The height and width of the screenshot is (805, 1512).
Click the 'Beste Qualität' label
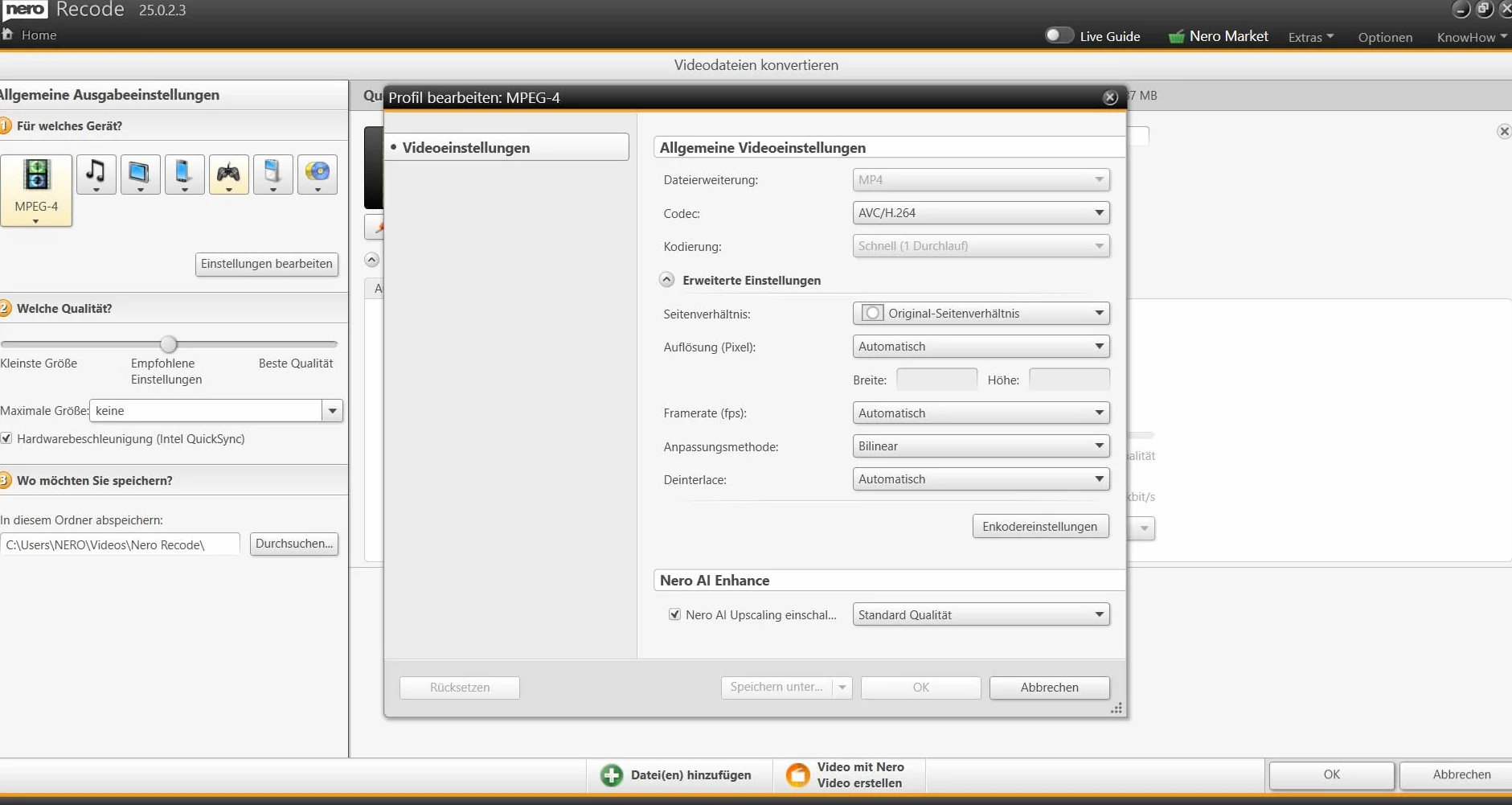pyautogui.click(x=296, y=363)
